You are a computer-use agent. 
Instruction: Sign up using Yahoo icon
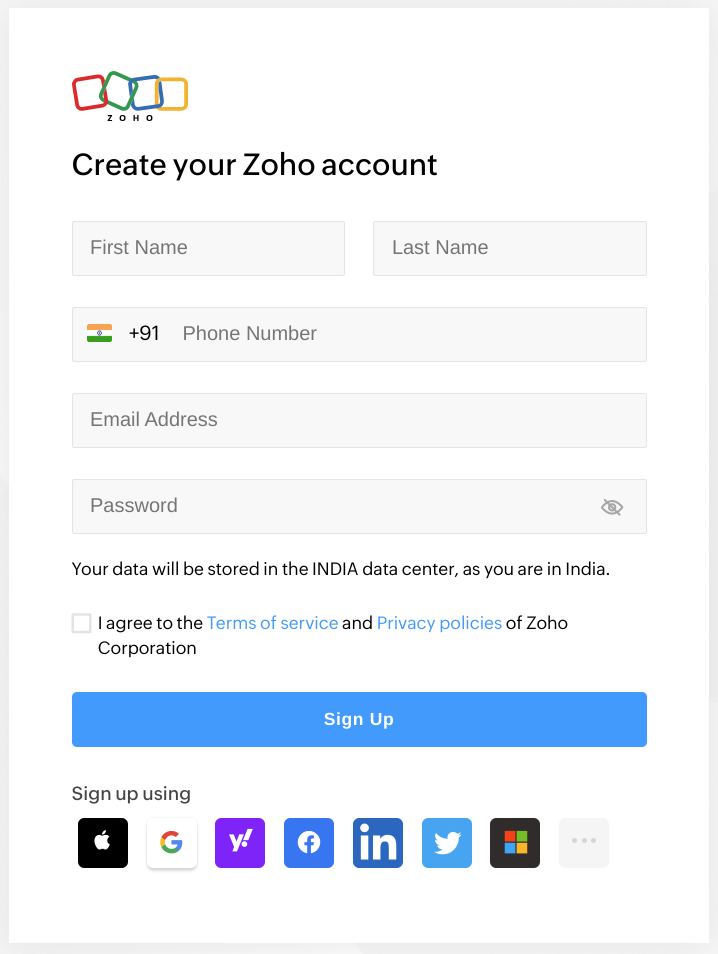pyautogui.click(x=240, y=843)
